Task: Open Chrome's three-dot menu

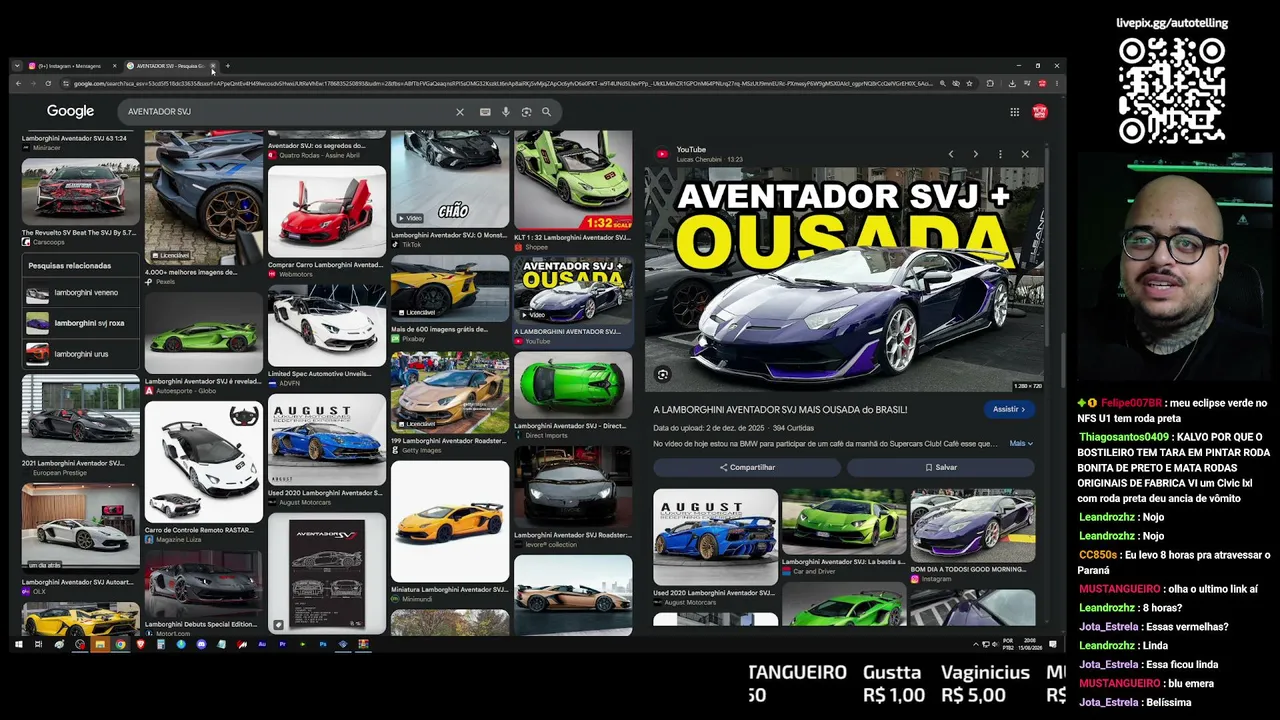Action: coord(1056,84)
